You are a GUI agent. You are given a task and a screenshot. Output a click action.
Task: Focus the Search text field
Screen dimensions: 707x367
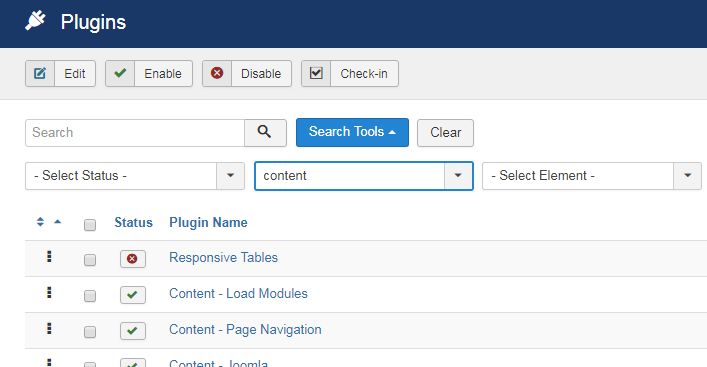[x=135, y=133]
